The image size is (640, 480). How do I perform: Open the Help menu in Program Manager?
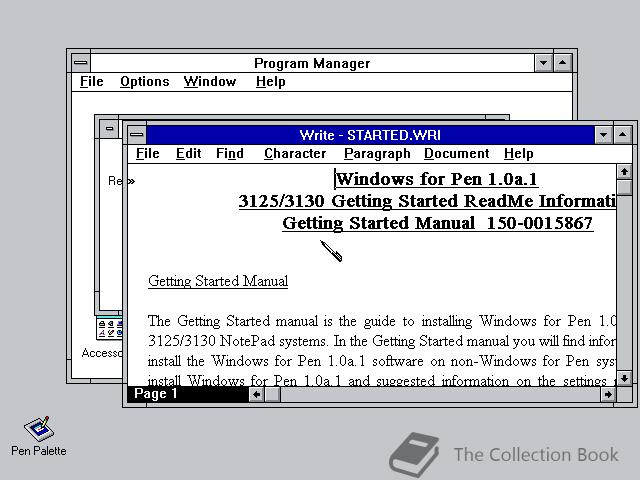tap(270, 82)
